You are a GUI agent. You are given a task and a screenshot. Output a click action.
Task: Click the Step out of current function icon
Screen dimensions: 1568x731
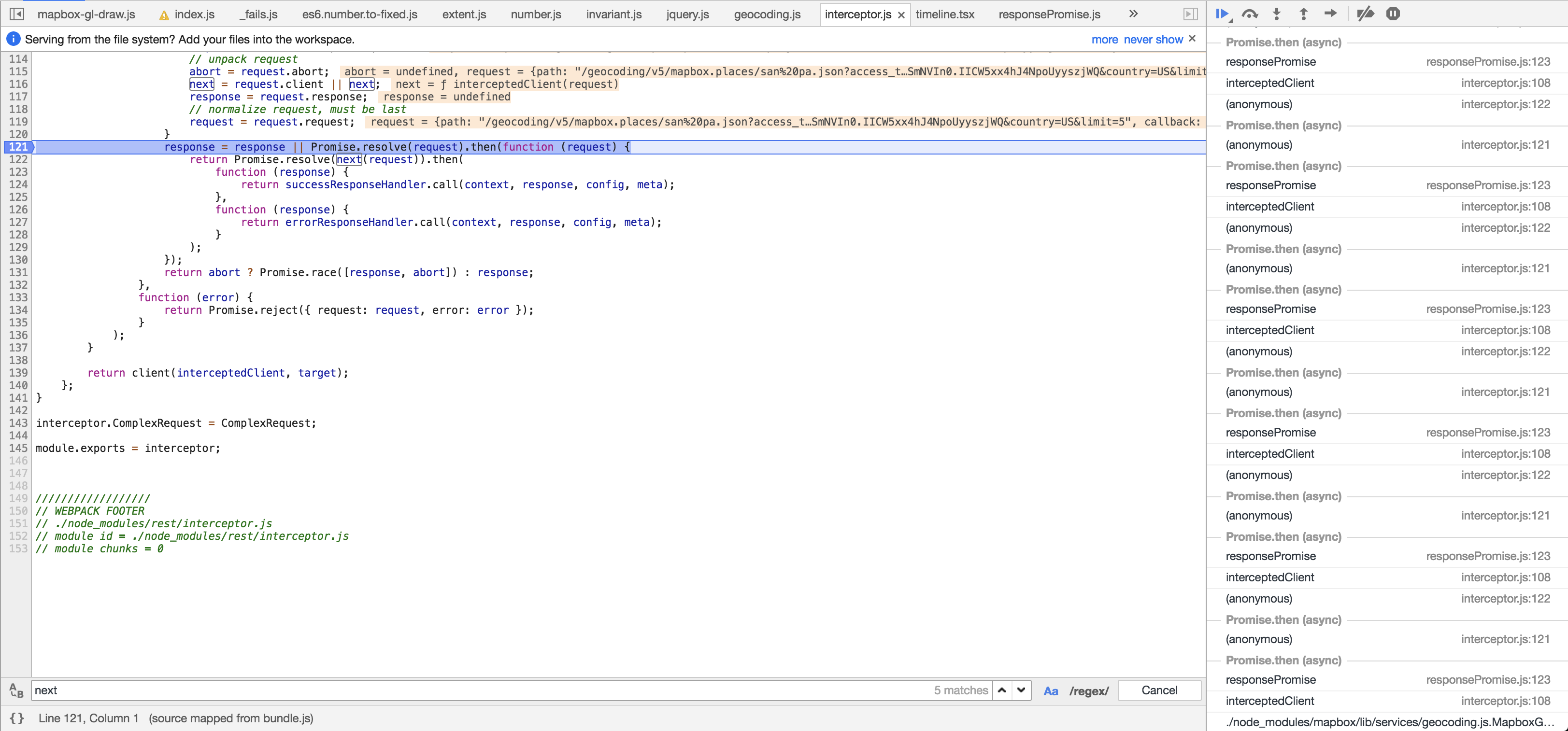click(x=1304, y=14)
